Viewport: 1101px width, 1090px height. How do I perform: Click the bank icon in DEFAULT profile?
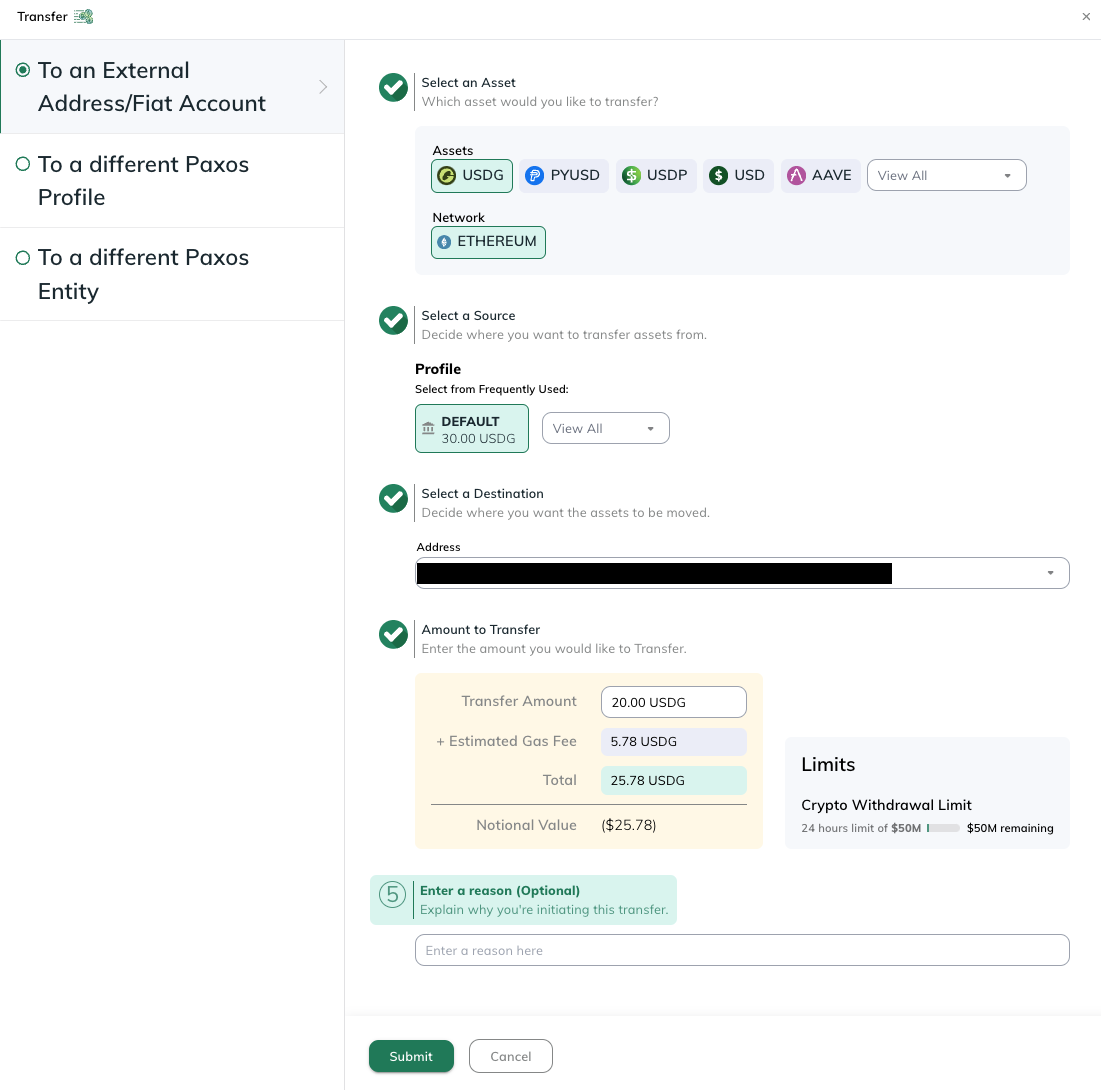click(428, 428)
